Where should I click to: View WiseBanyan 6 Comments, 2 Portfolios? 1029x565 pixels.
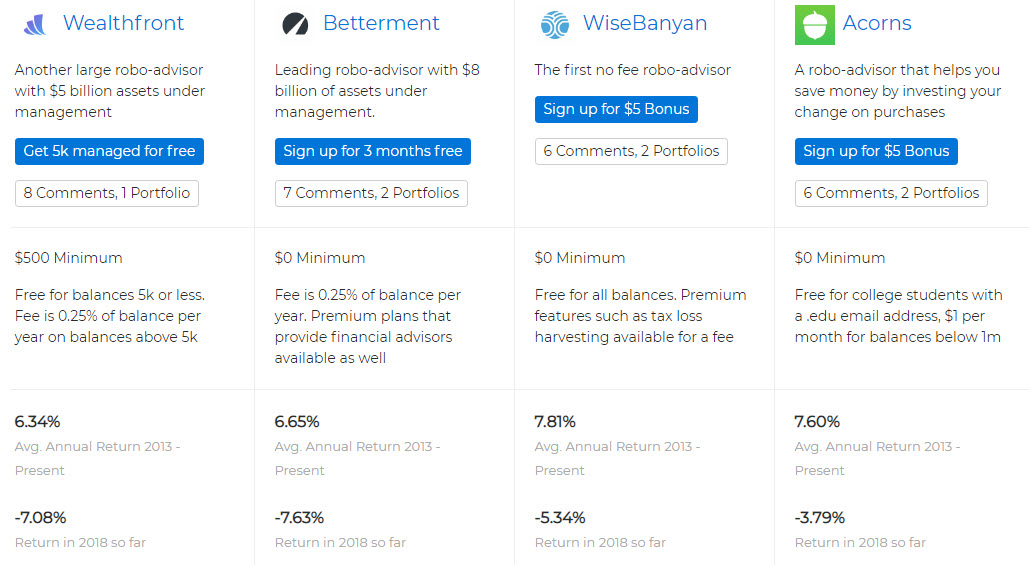631,151
